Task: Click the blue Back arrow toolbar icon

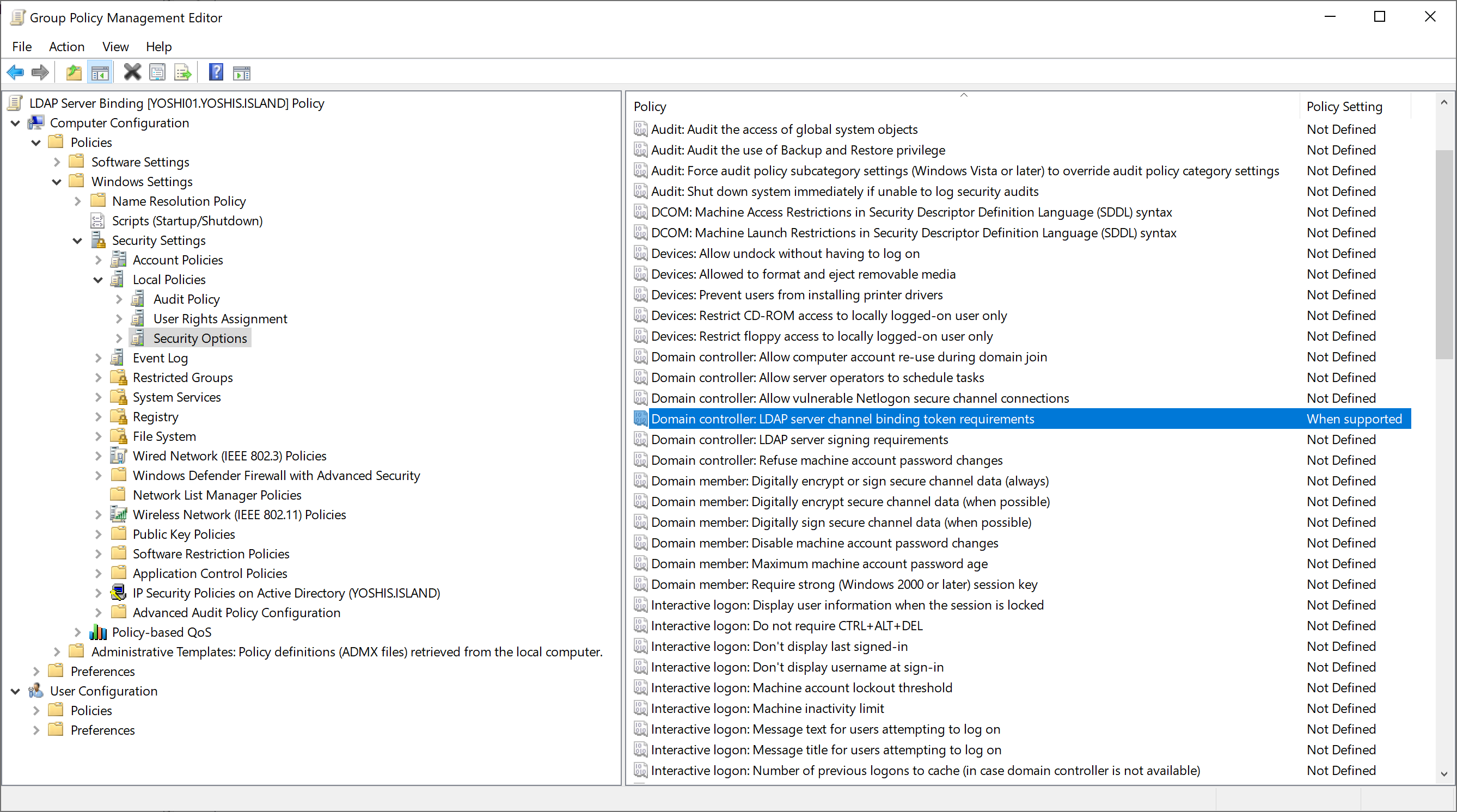Action: 15,72
